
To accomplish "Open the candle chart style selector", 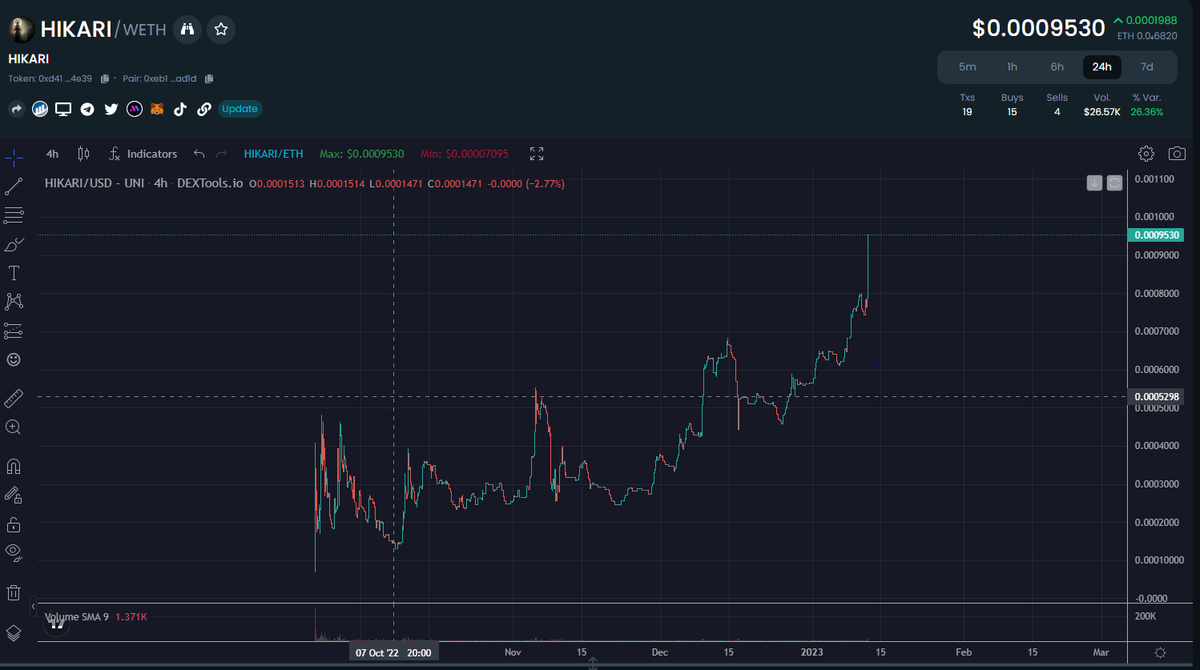I will coord(83,153).
